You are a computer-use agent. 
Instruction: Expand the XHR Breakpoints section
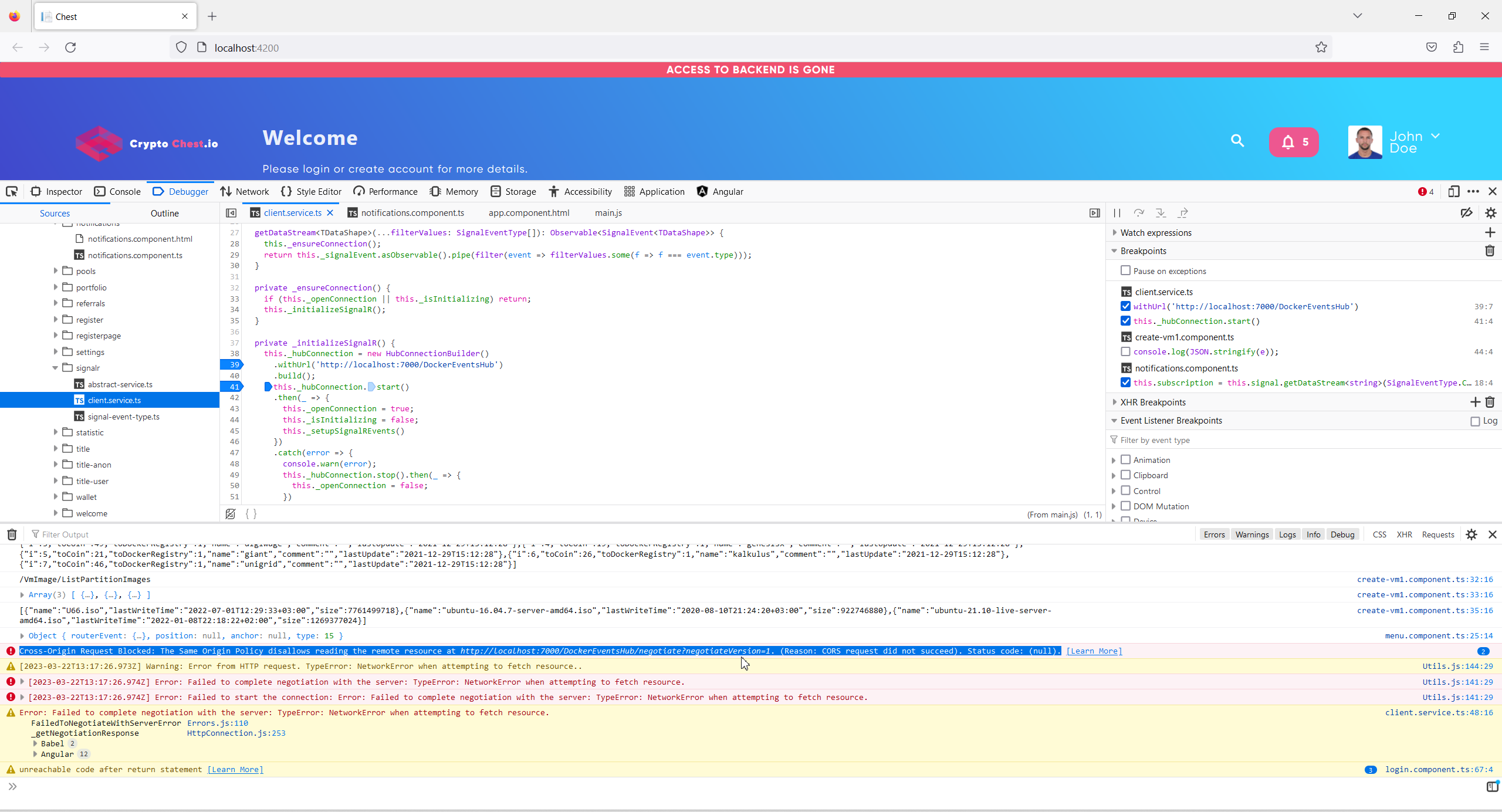1152,402
